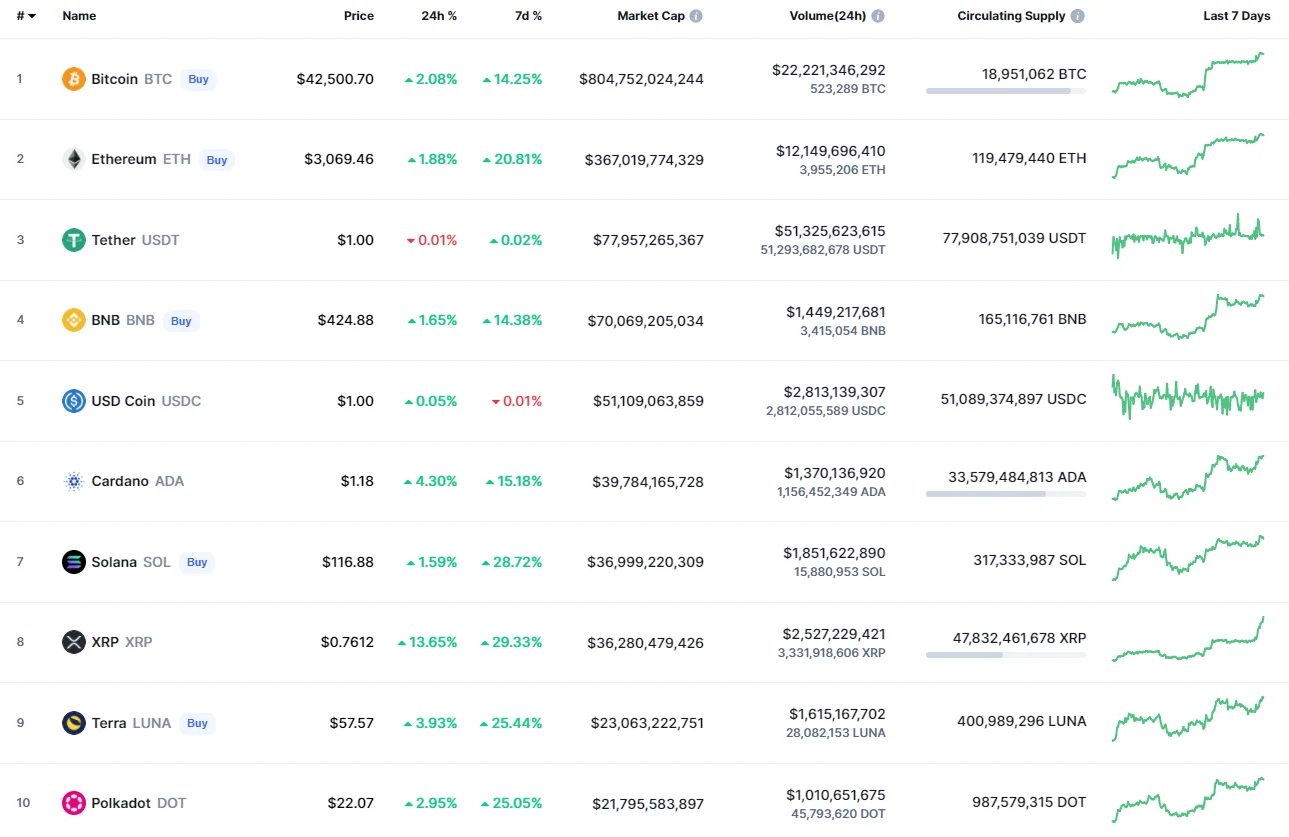The width and height of the screenshot is (1289, 837).
Task: Sort by rank using the # arrow
Action: coord(32,16)
